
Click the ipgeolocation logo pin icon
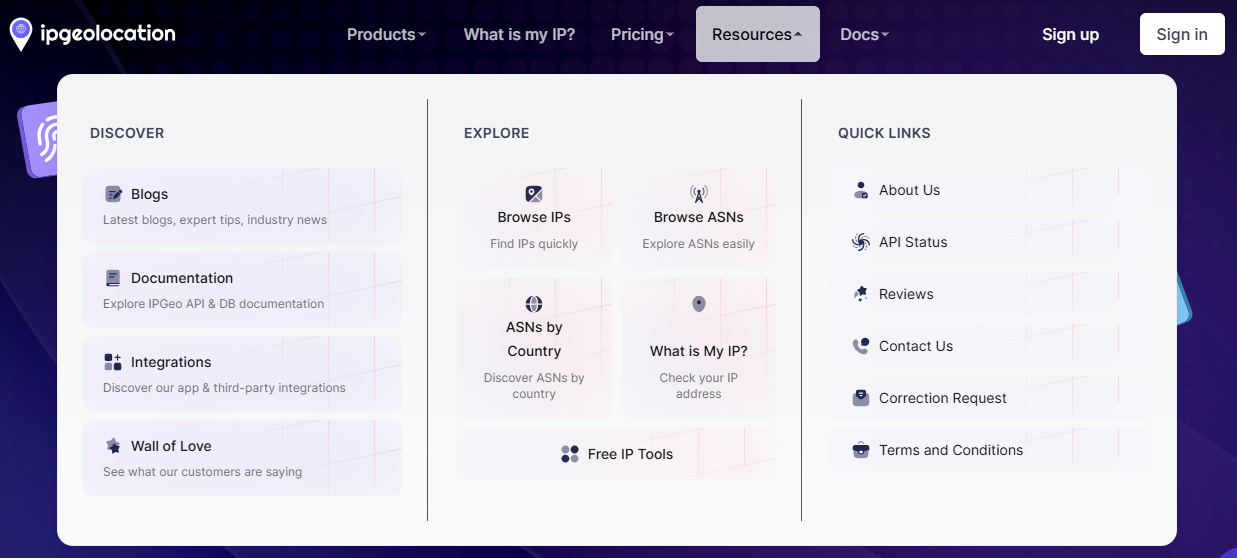pyautogui.click(x=20, y=34)
